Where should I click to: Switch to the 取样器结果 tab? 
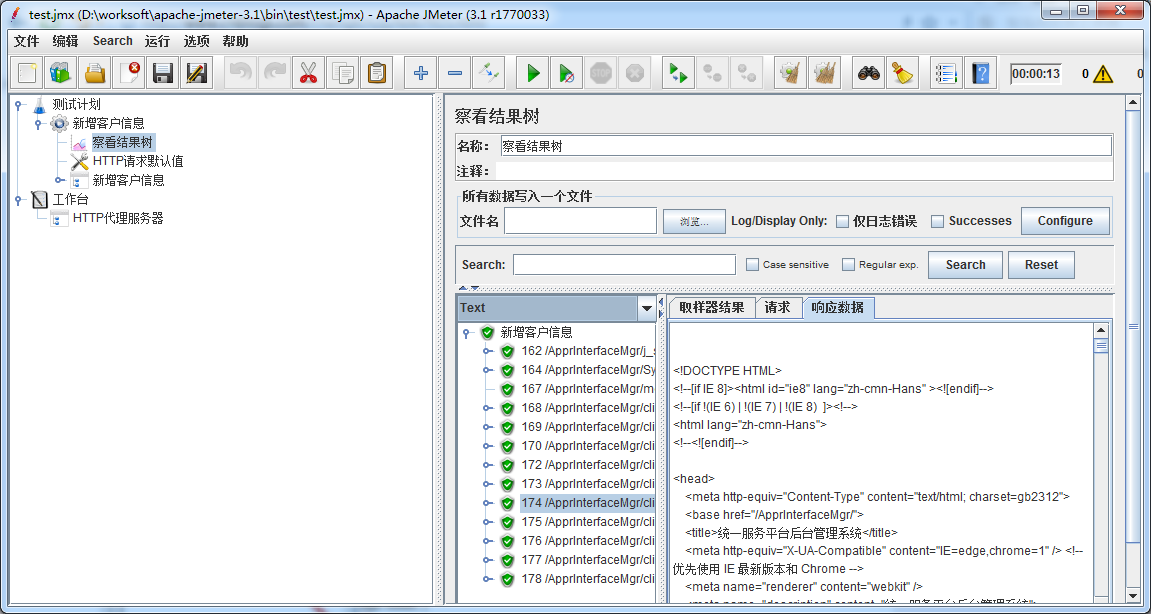tap(711, 308)
